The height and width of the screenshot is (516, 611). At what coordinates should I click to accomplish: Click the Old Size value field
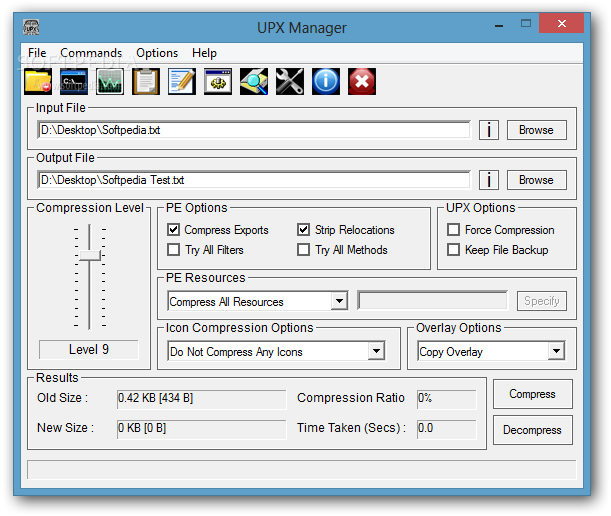click(x=201, y=399)
